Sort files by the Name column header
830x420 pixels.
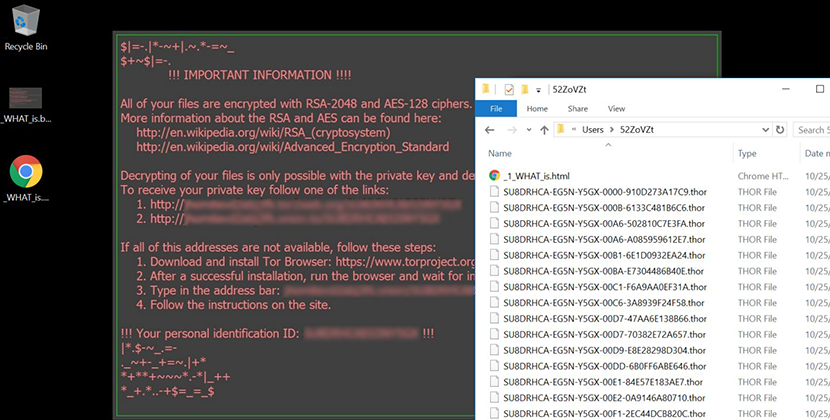click(x=502, y=153)
